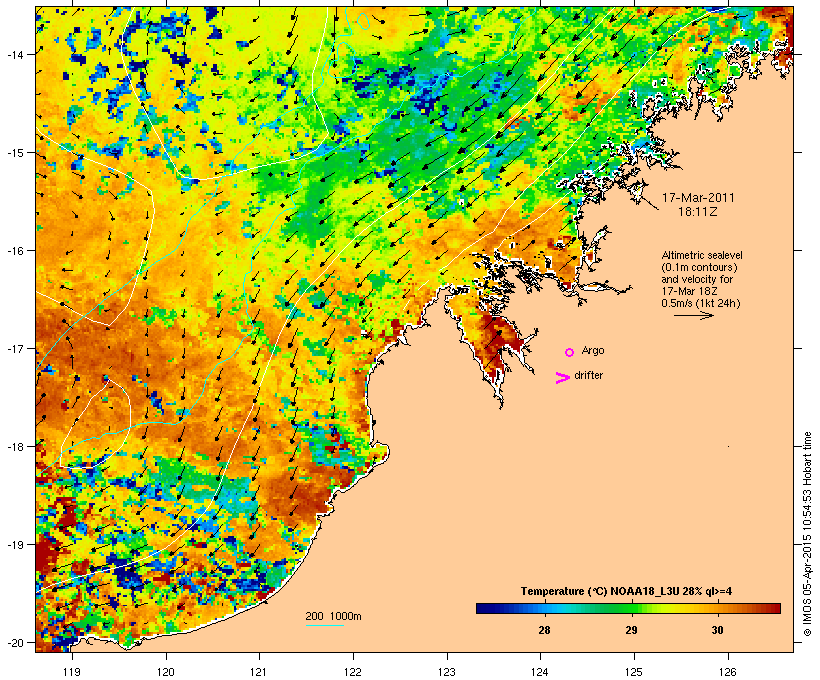The height and width of the screenshot is (680, 820).
Task: Click the velocity scale arrow under 0.5m/s
Action: tap(693, 315)
